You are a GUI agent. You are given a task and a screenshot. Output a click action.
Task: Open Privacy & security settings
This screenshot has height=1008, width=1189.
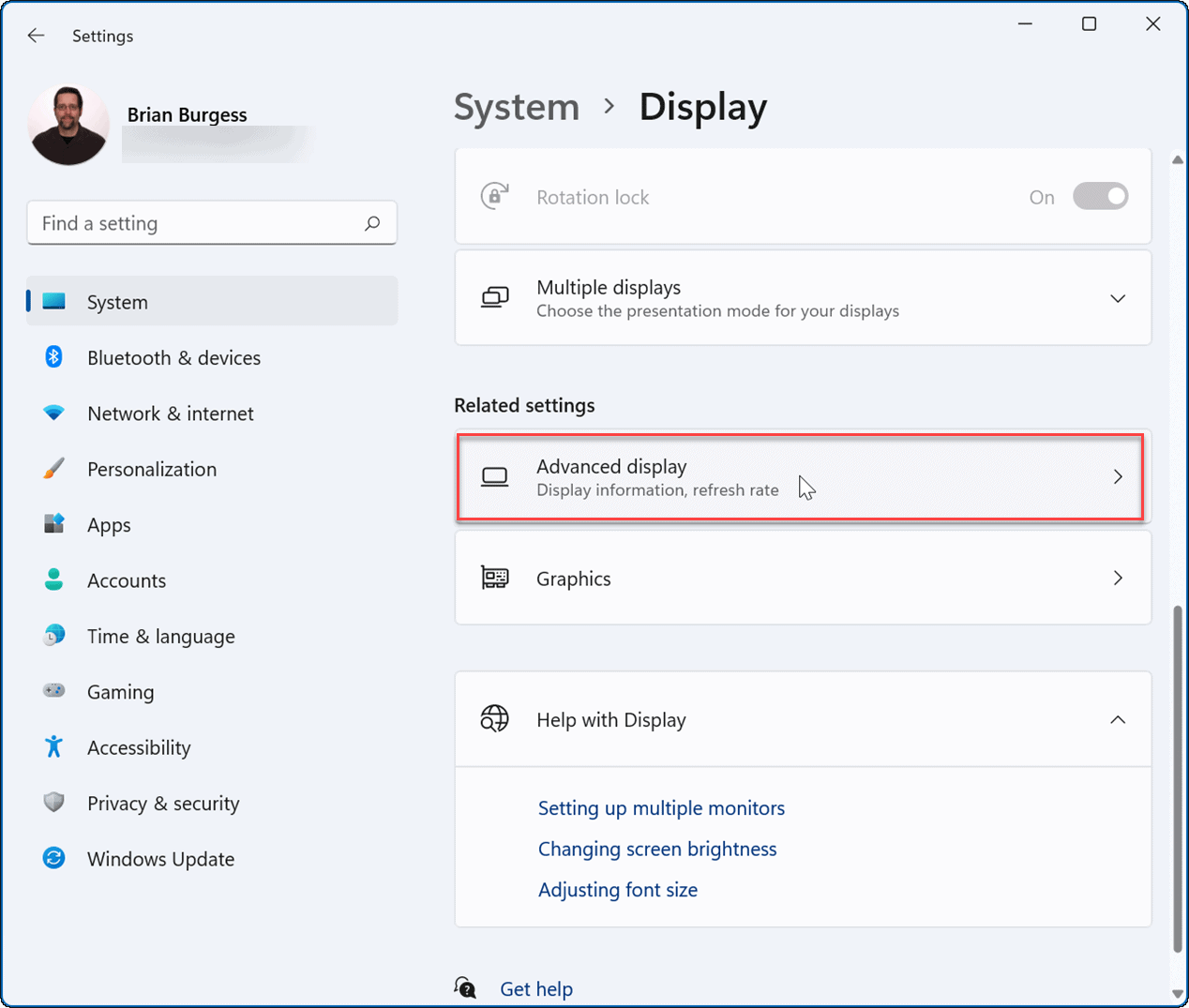[212, 803]
